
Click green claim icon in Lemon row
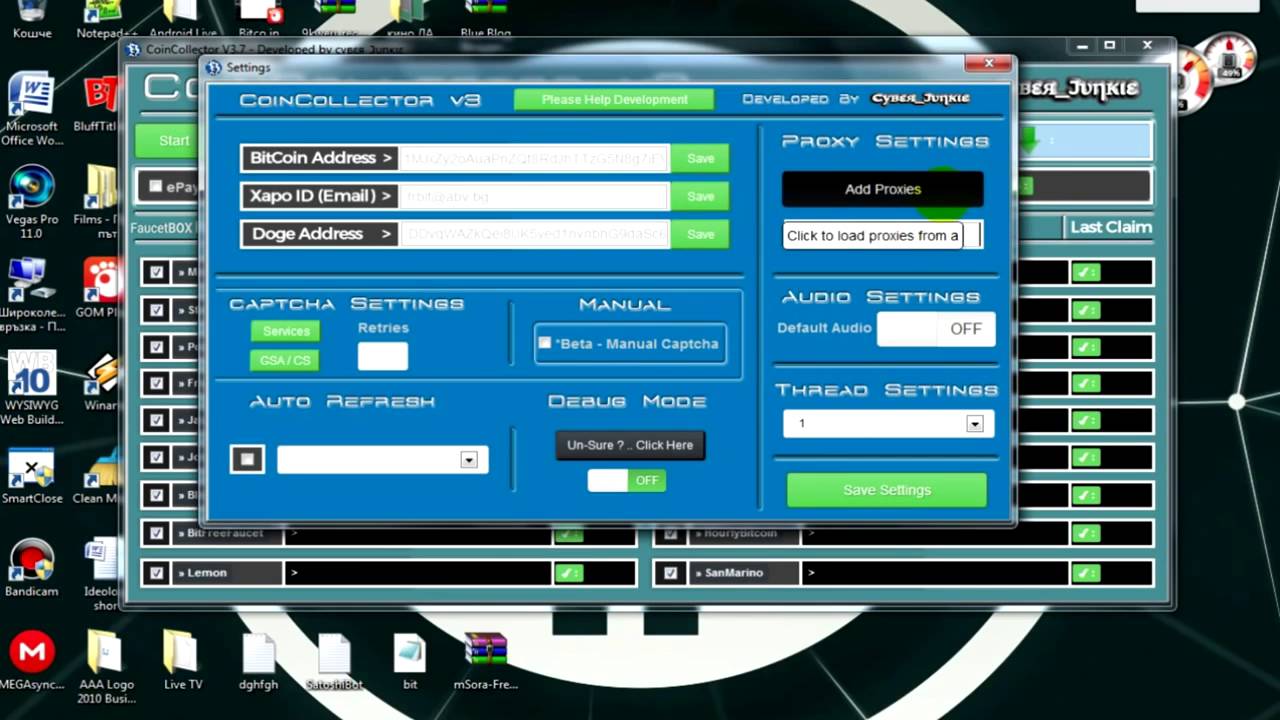point(569,573)
